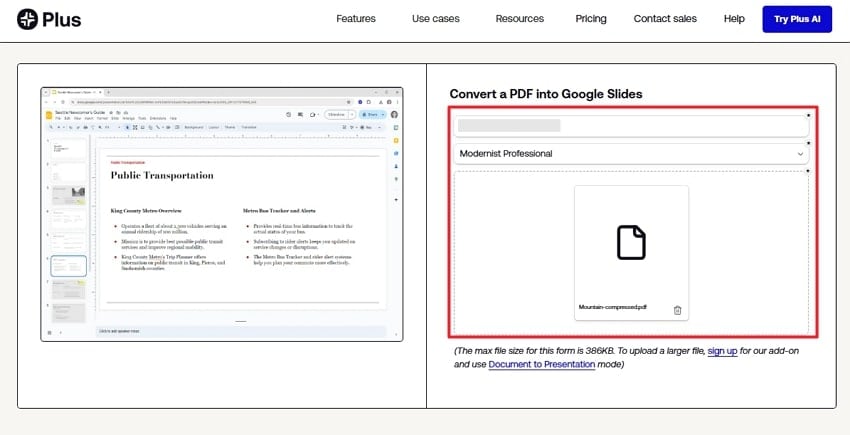Click the Mountain-compressed.pdf file name
Screen dimensions: 850x435
coord(613,307)
